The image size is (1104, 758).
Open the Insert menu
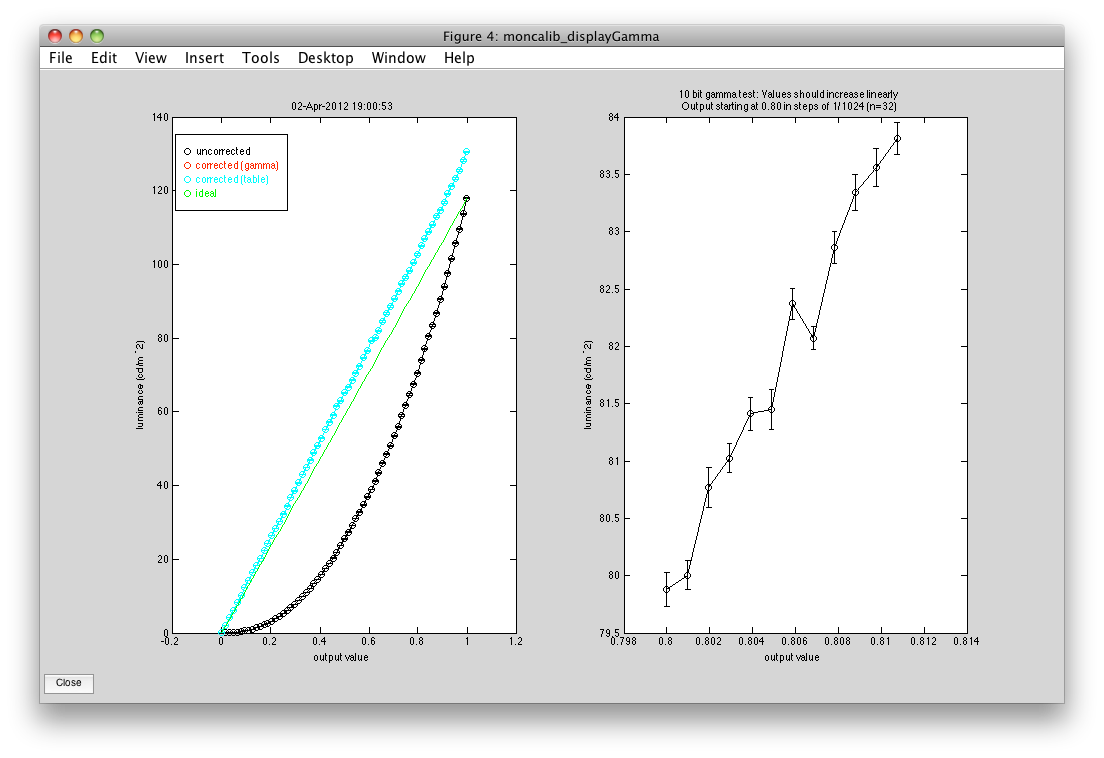tap(204, 58)
